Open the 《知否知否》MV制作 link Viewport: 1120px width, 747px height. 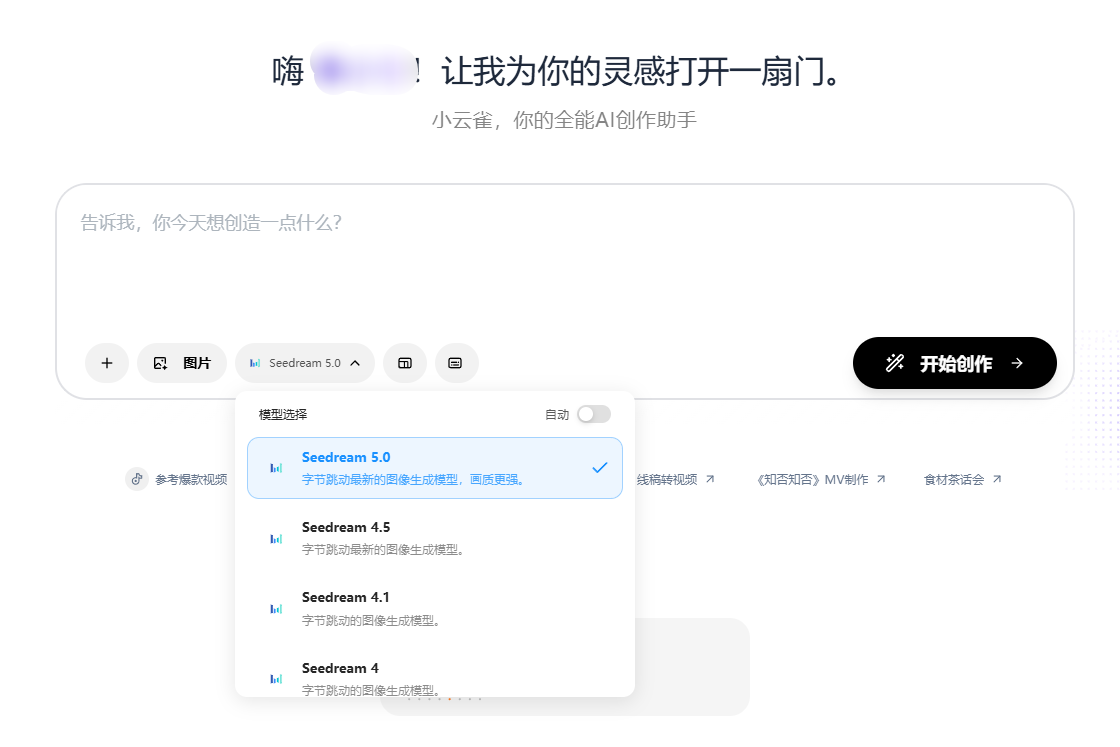[812, 479]
